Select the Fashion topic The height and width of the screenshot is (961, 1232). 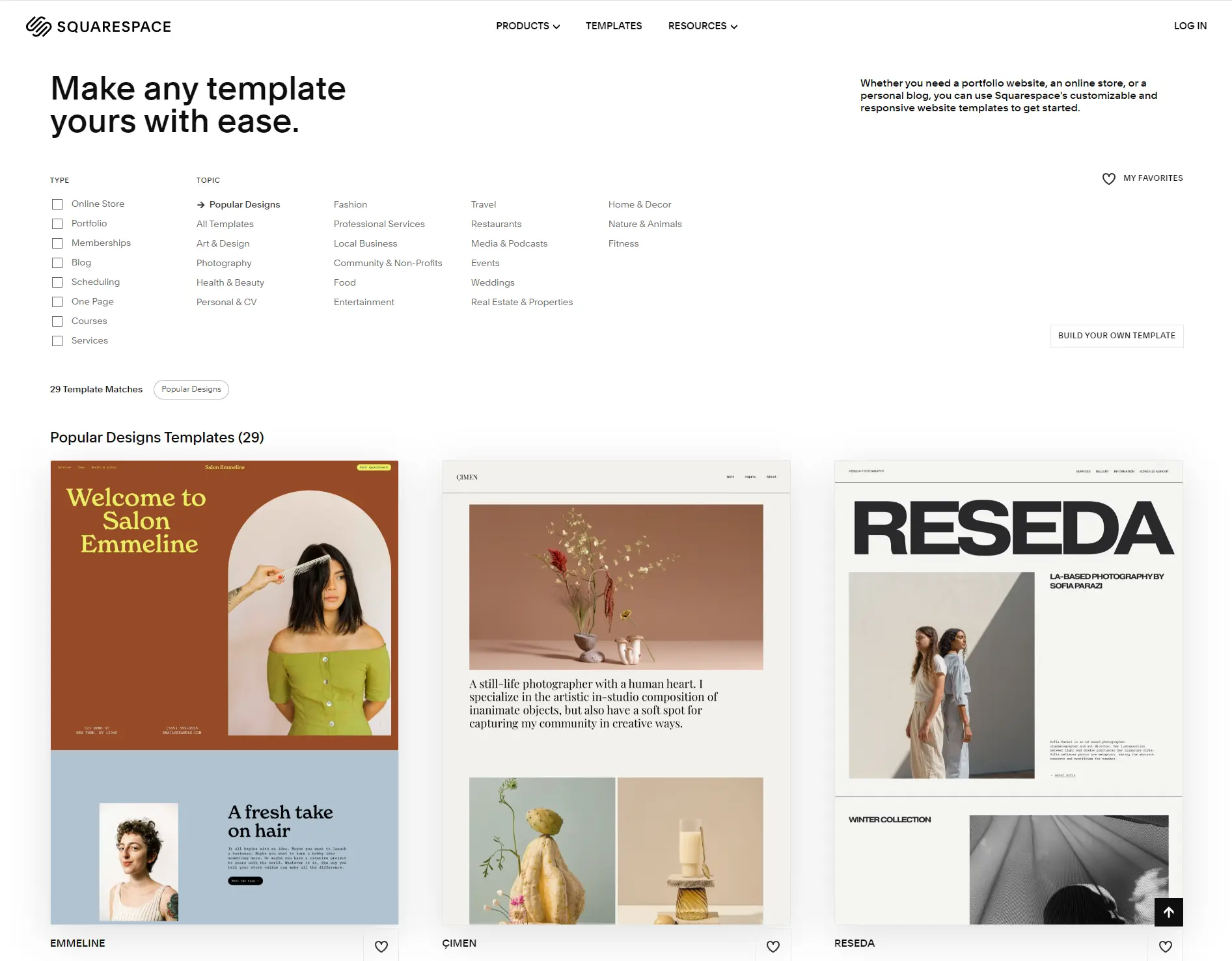coord(350,204)
